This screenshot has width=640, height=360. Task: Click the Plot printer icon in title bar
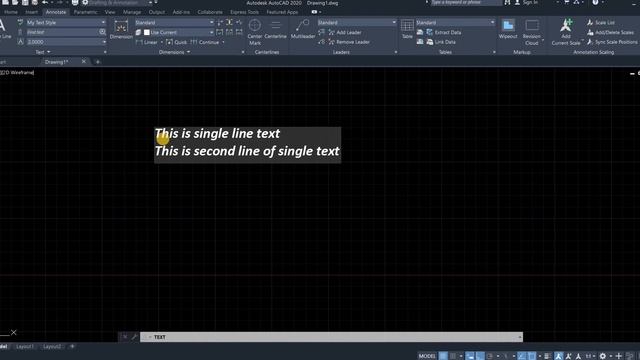pos(75,2)
